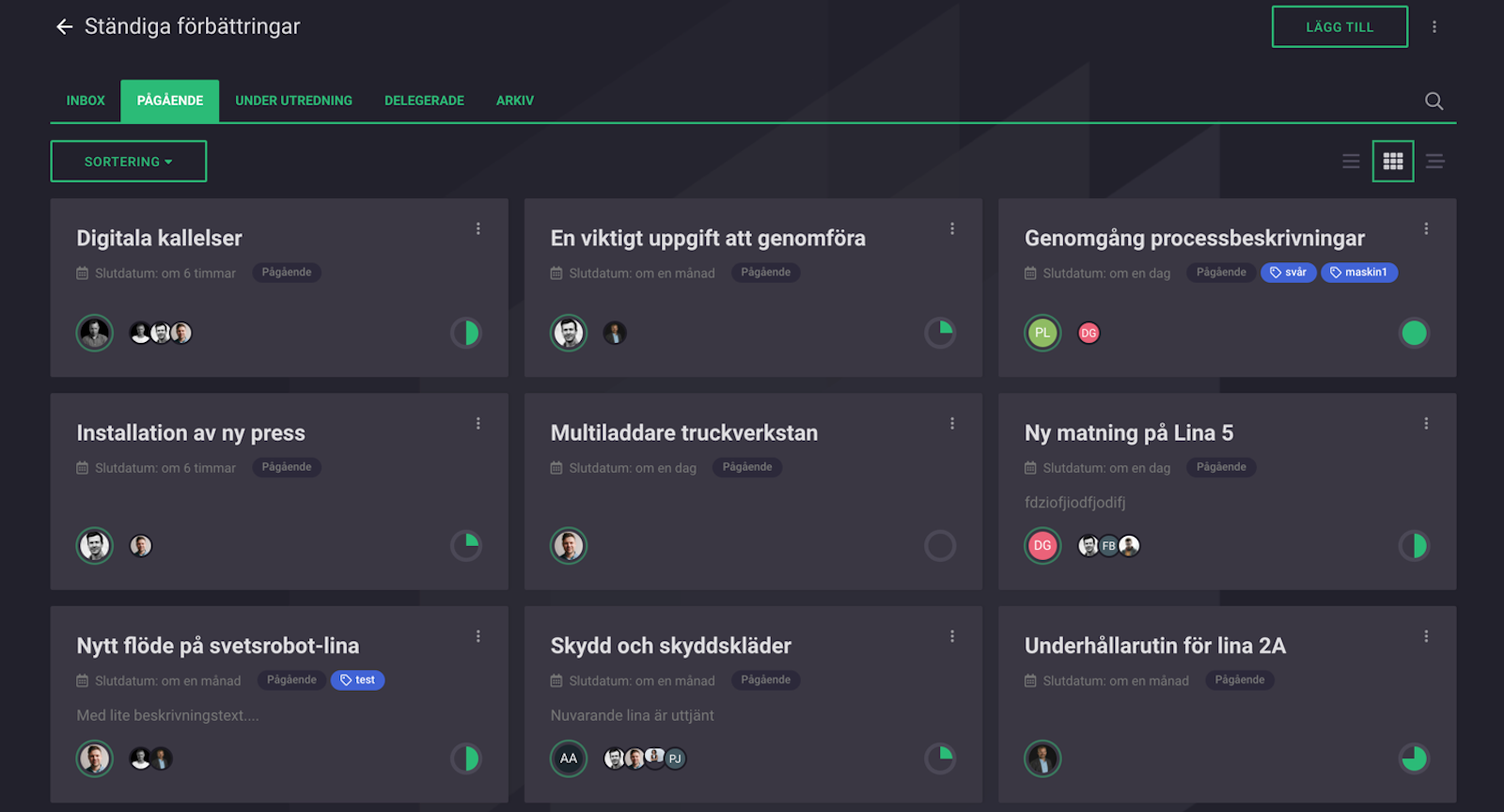The image size is (1504, 812).
Task: Click the owner avatar on Digitala kallelser
Action: [x=95, y=333]
